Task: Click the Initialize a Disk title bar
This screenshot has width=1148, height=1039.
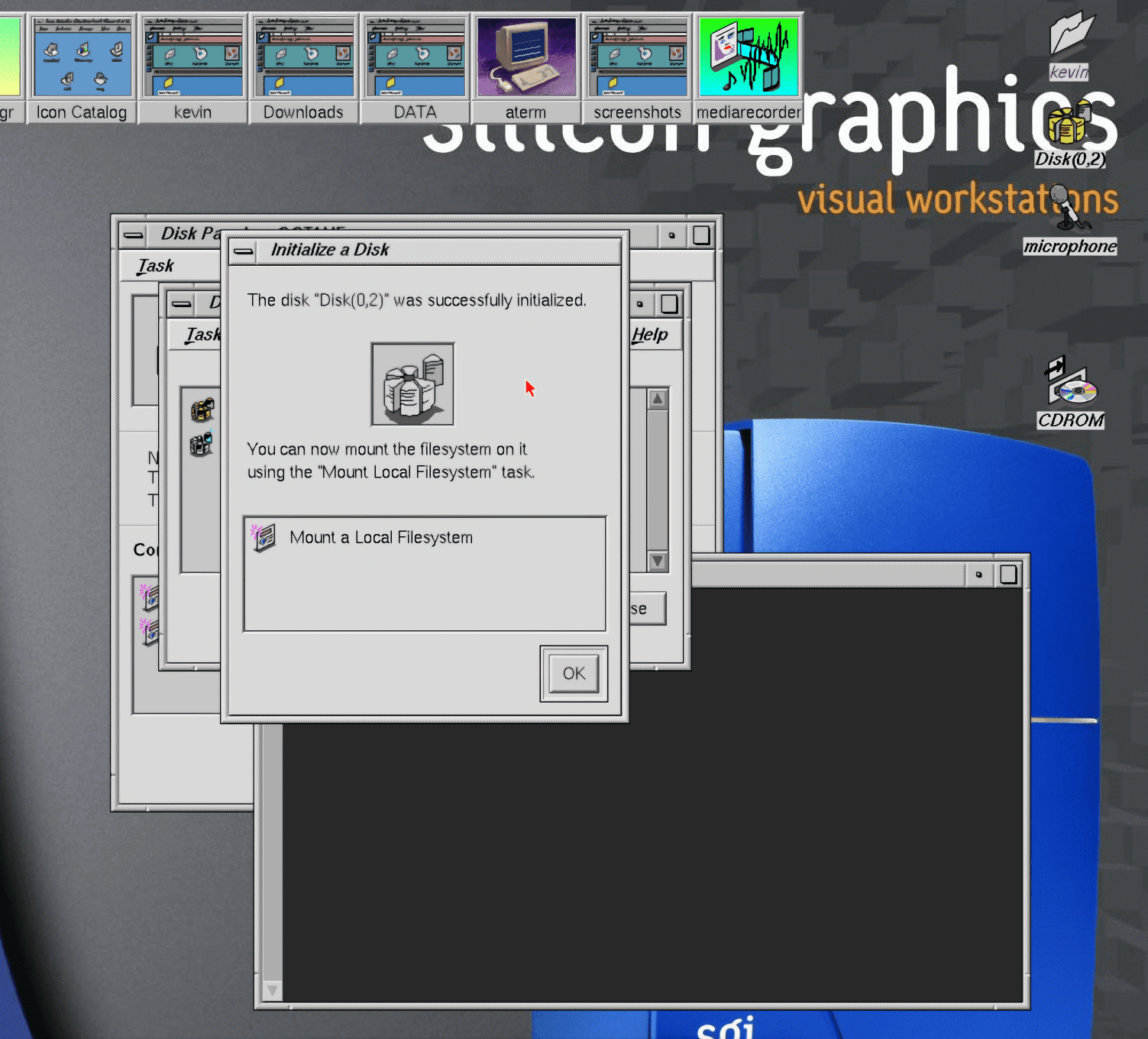Action: pos(438,251)
